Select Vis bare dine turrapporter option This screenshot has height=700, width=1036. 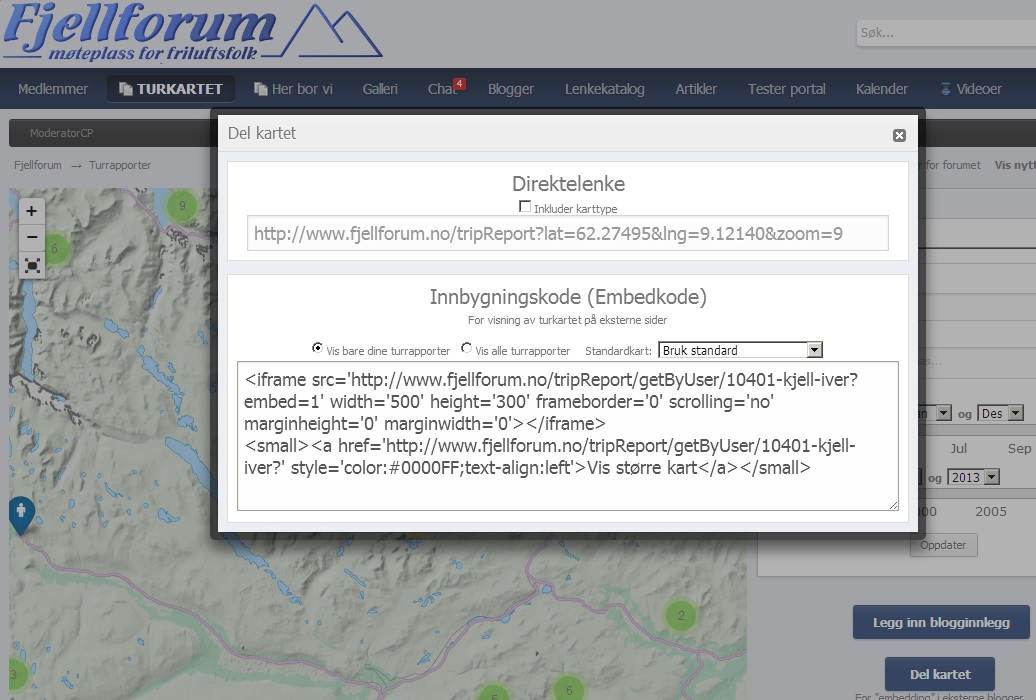318,349
